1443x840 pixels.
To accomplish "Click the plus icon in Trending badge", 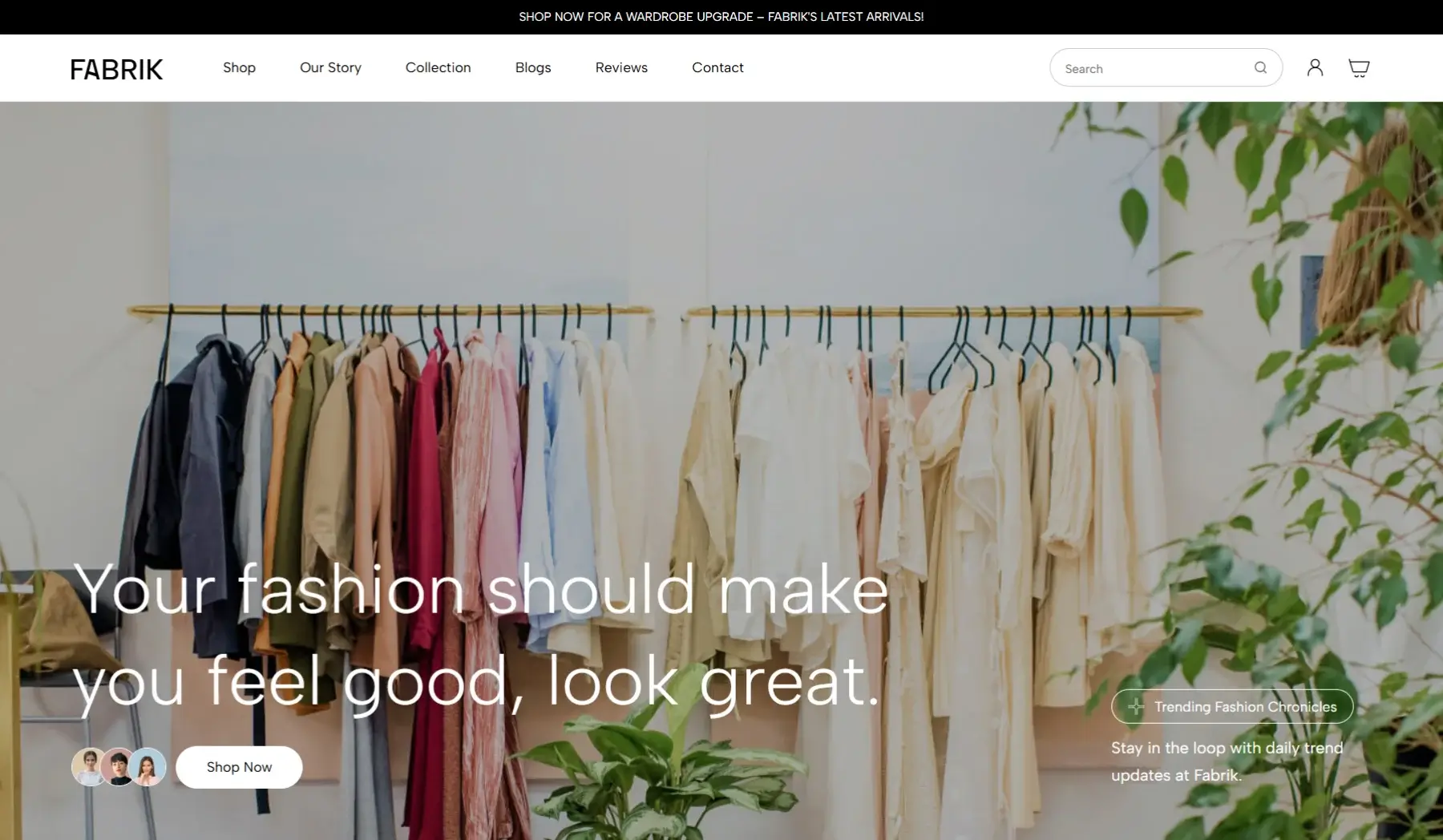I will click(1136, 706).
